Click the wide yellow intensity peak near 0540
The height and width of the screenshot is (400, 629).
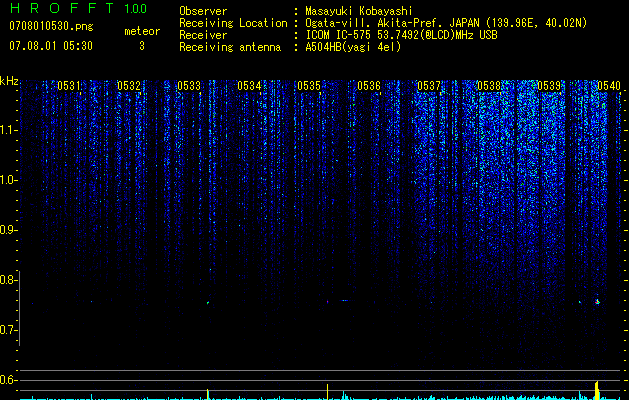pos(597,390)
